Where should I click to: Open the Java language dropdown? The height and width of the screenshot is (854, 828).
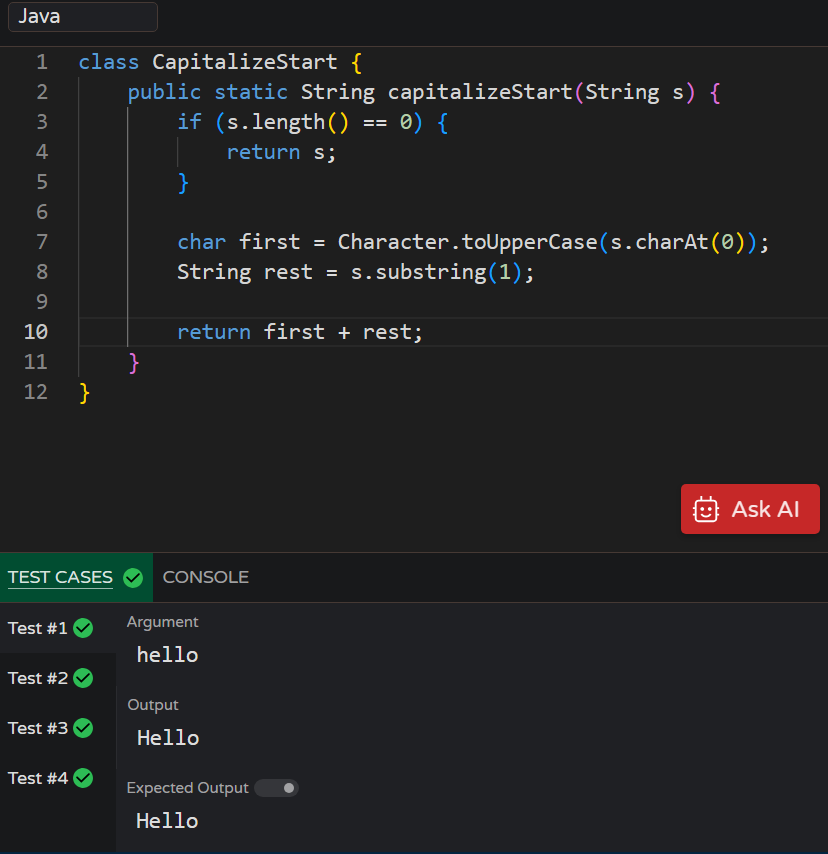83,16
